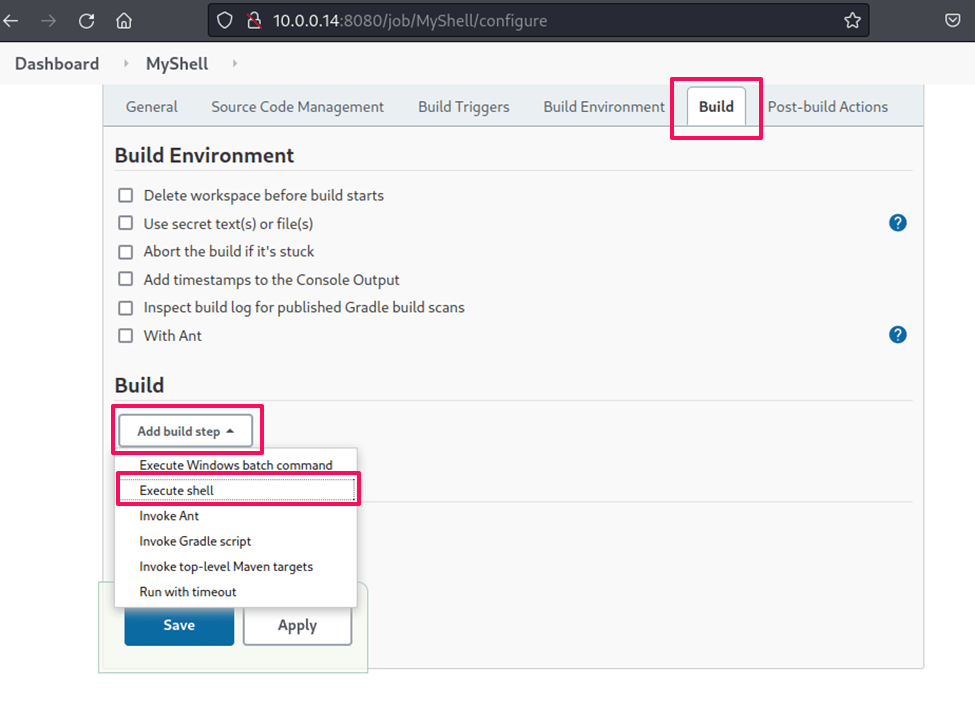Screen dimensions: 975x705
Task: Bookmark the page using the star icon
Action: 851,20
